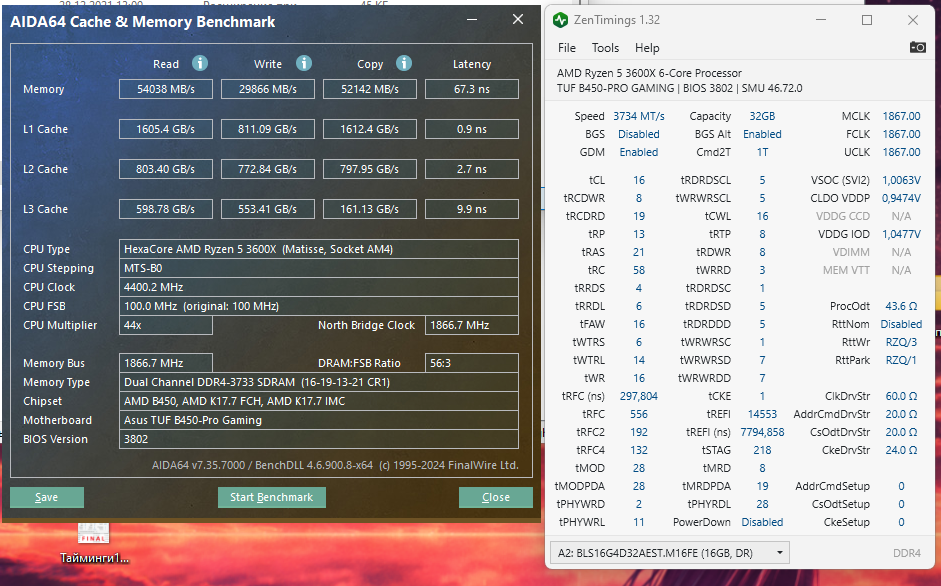Close the AIDA64 Cache & Memory Benchmark window
The image size is (941, 586).
518,20
